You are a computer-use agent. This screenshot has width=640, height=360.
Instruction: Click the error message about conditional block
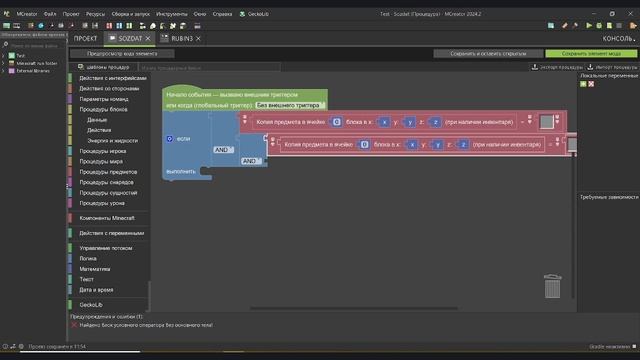(x=146, y=325)
